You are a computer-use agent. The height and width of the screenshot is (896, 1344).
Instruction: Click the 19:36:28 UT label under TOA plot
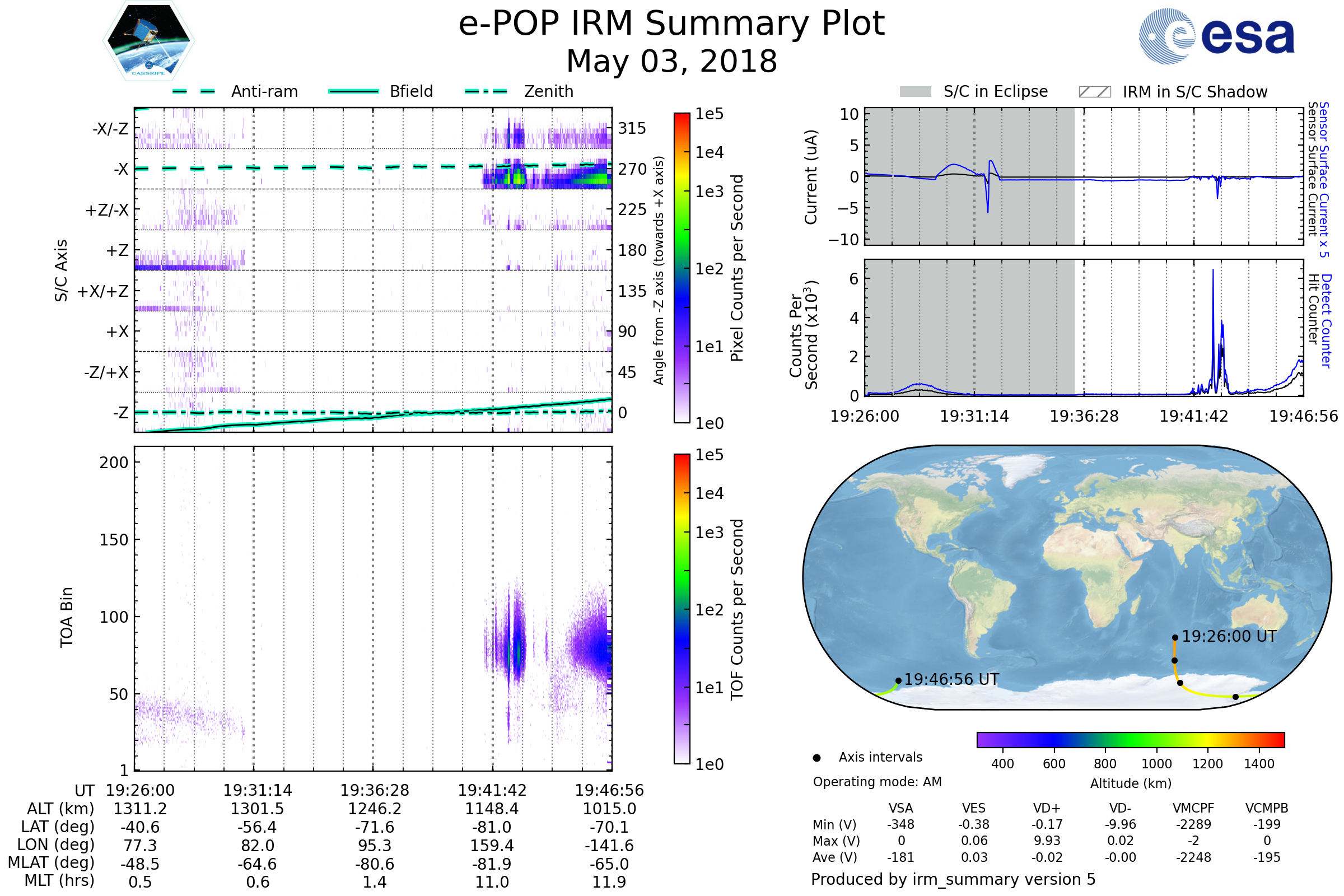coord(375,790)
